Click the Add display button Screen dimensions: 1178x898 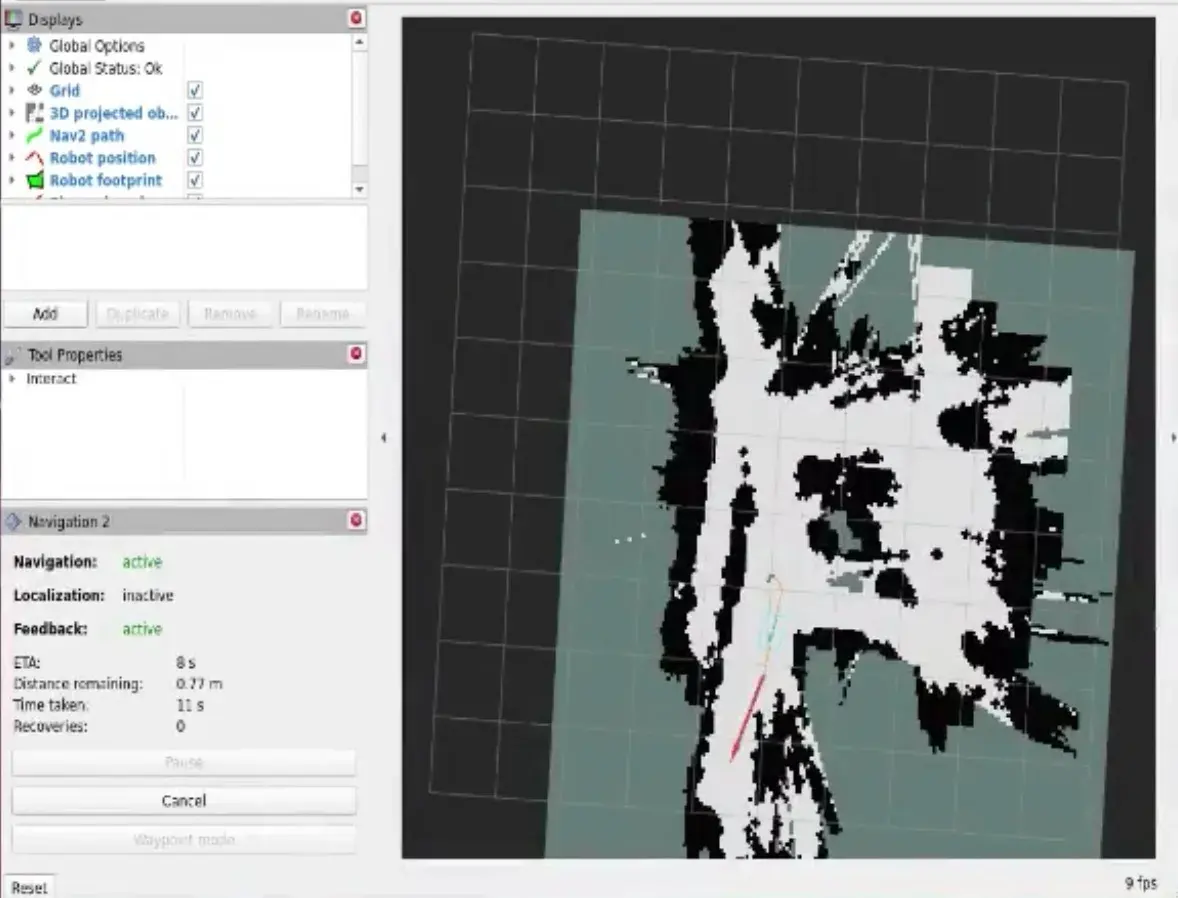click(46, 314)
